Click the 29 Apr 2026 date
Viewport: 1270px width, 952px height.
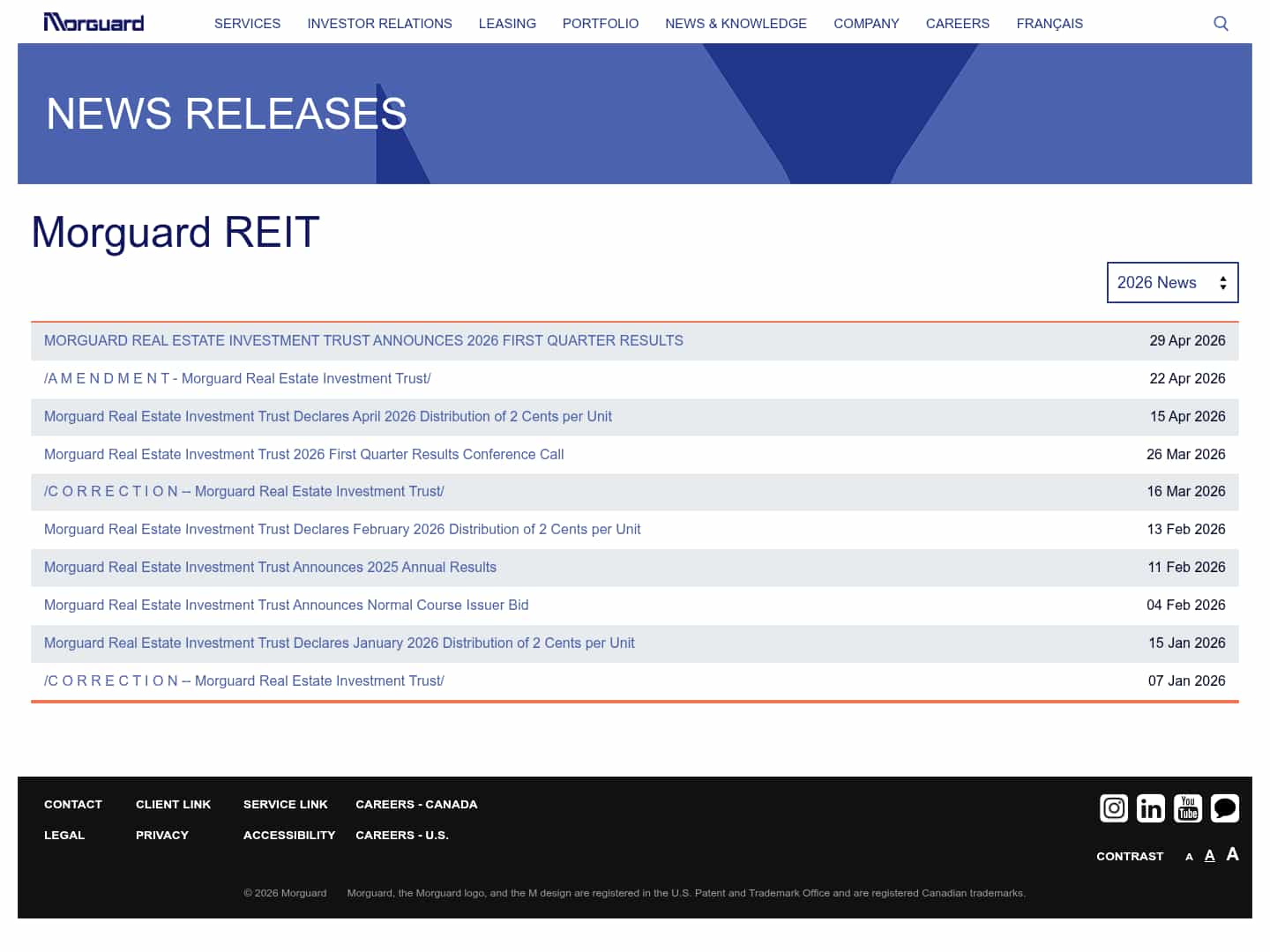1187,341
